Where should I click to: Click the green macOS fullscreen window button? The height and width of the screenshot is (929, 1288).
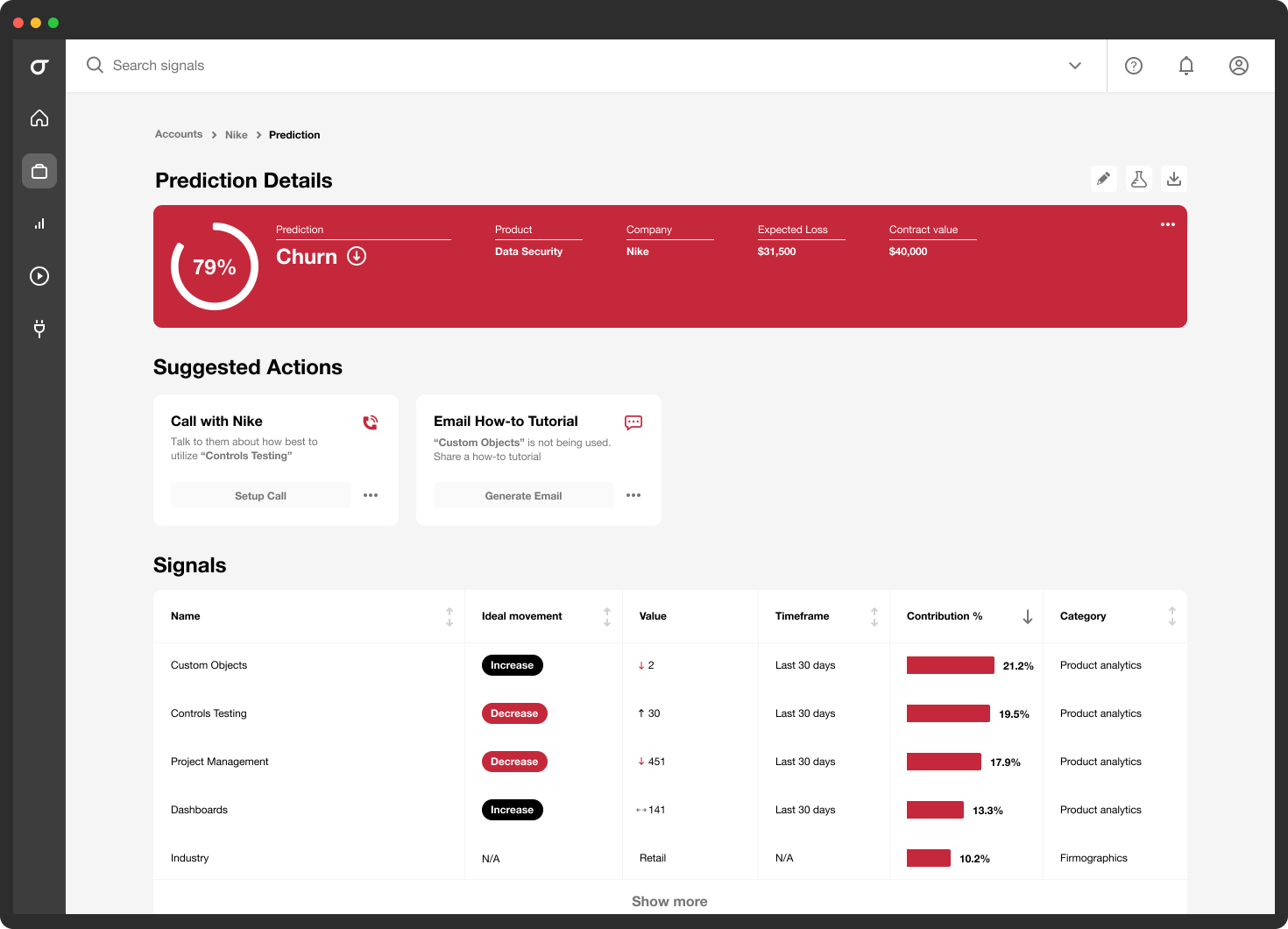point(53,23)
